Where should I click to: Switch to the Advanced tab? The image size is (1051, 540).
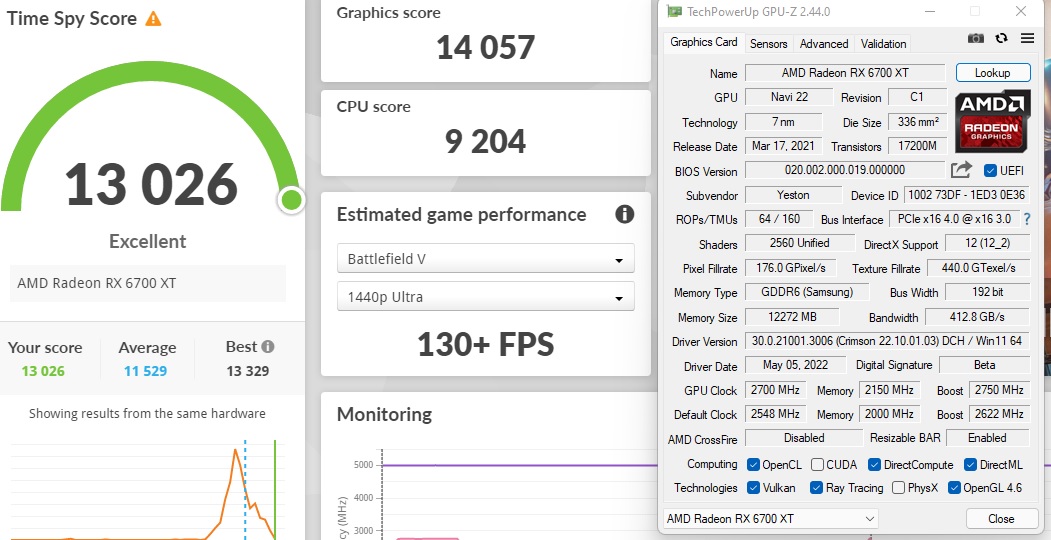coord(824,44)
